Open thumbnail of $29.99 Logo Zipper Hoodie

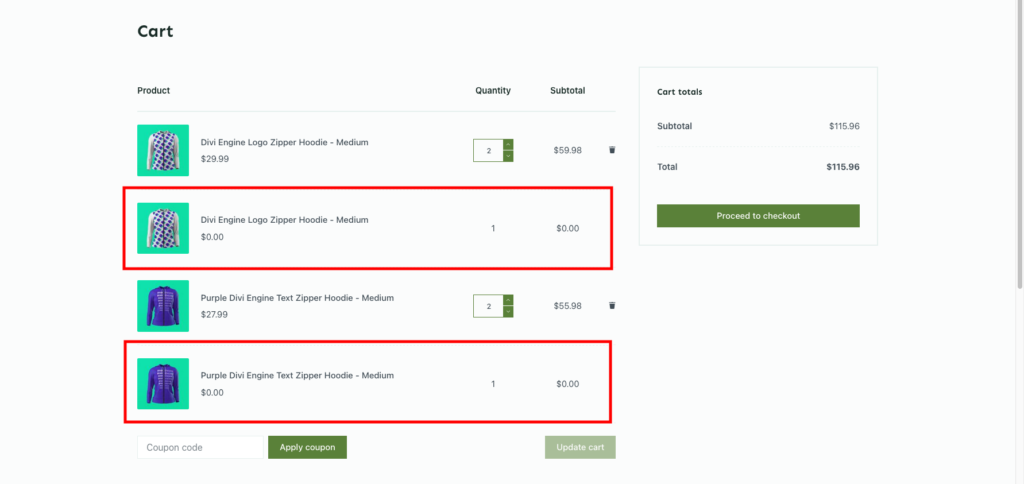(163, 150)
